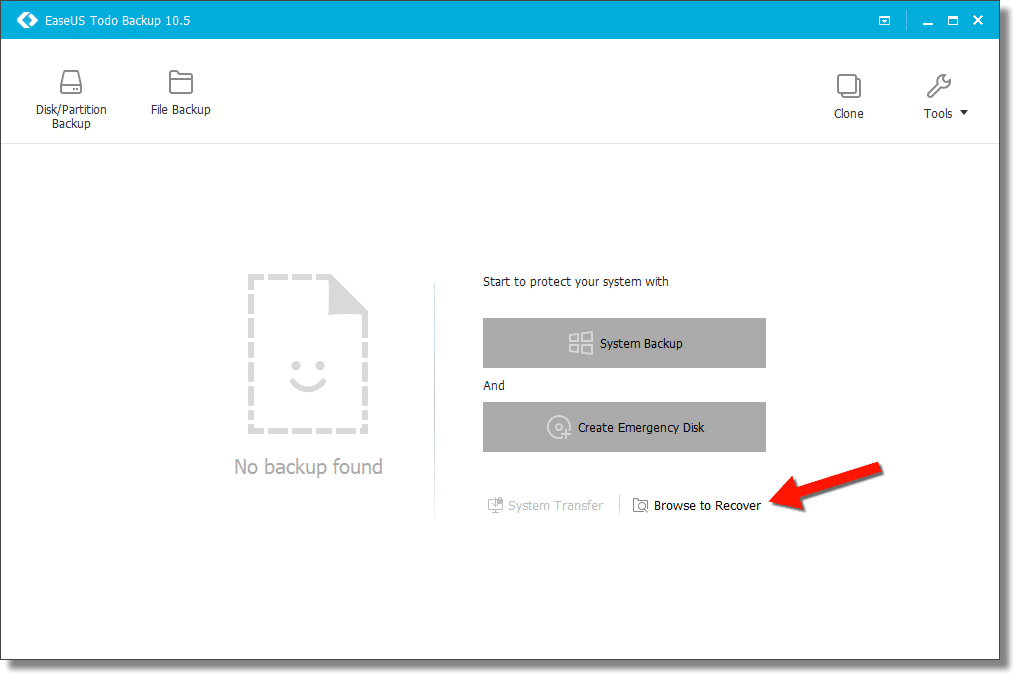Expand the Tools dropdown arrow
The width and height of the screenshot is (1014, 674).
pos(964,113)
